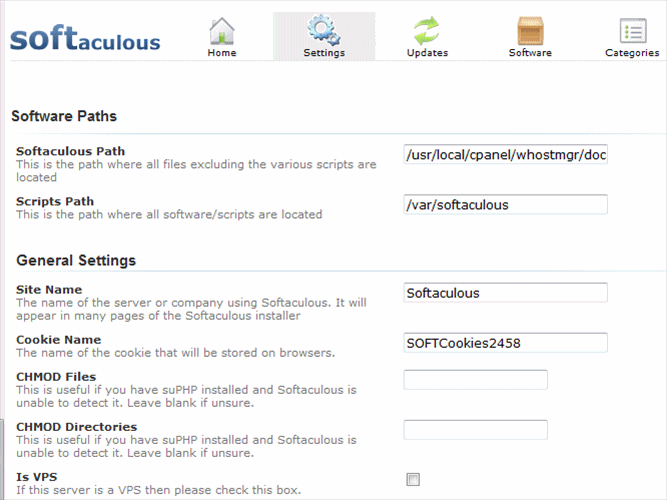Go to Software via its text label
Viewport: 667px width, 500px height.
click(x=529, y=53)
